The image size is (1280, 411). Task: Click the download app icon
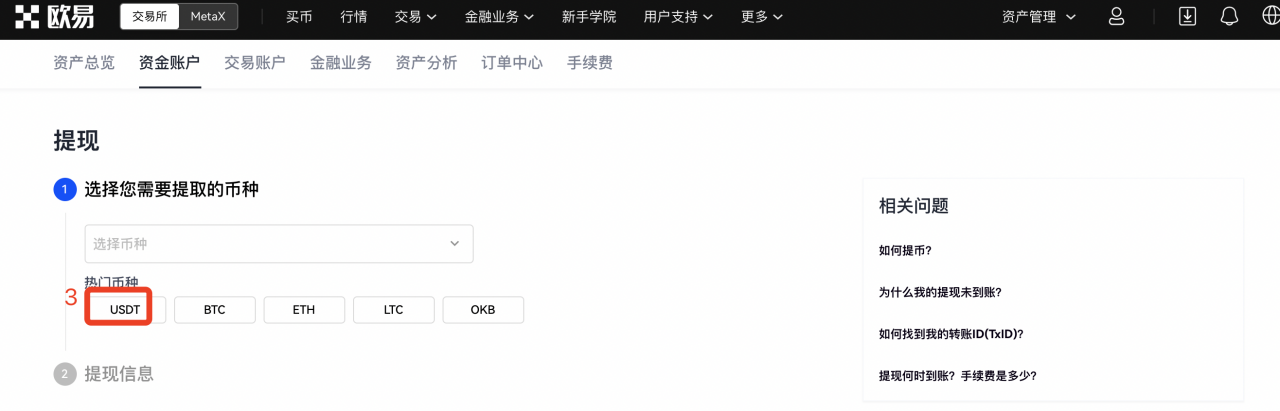click(x=1187, y=17)
